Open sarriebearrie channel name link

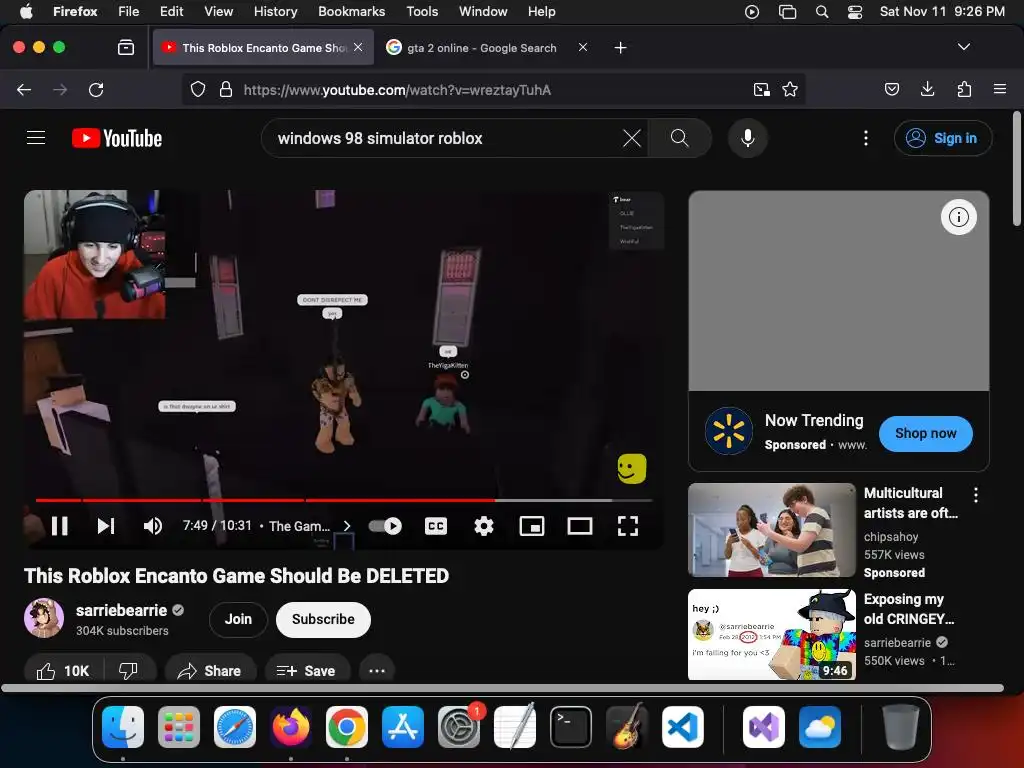(121, 610)
